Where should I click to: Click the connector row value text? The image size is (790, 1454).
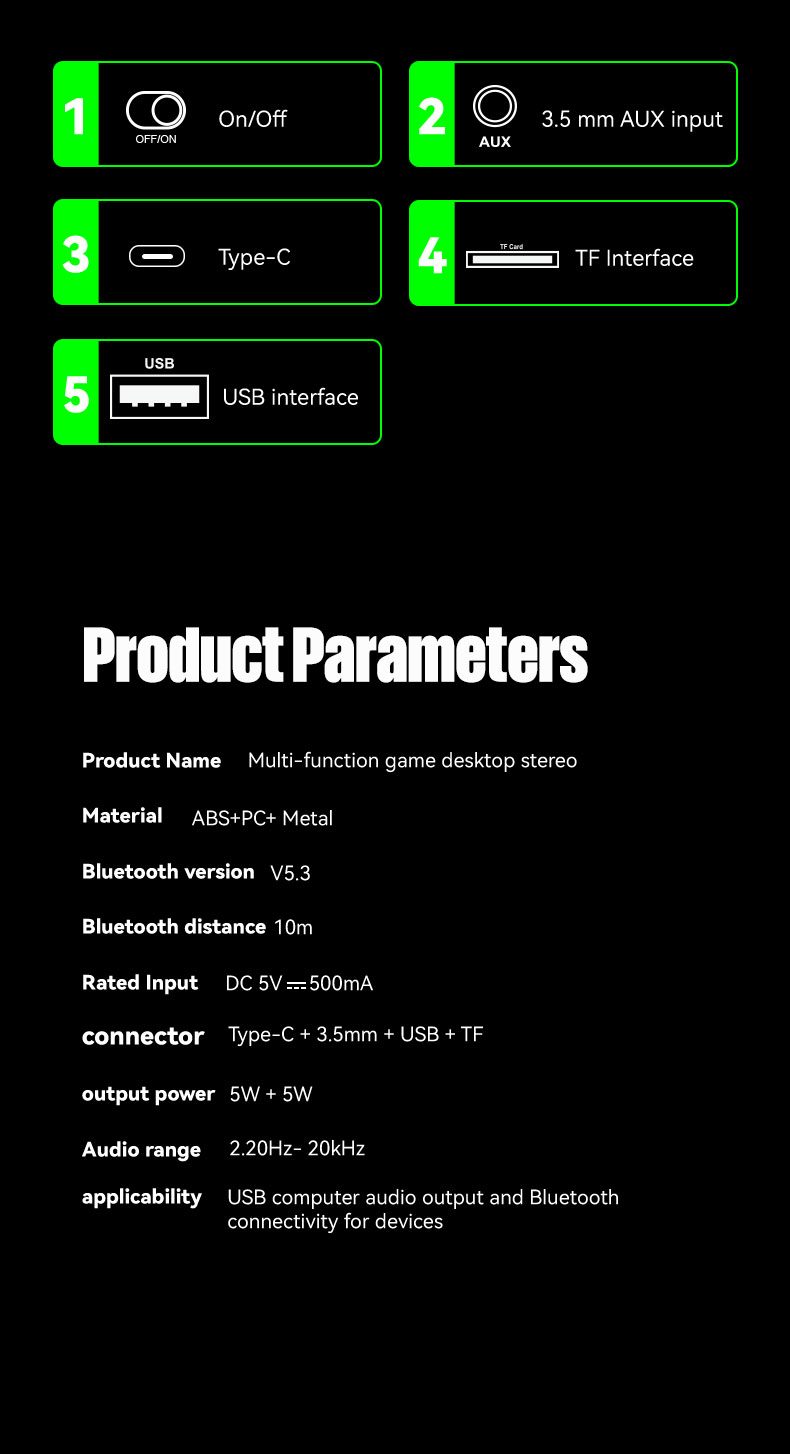(x=356, y=1034)
